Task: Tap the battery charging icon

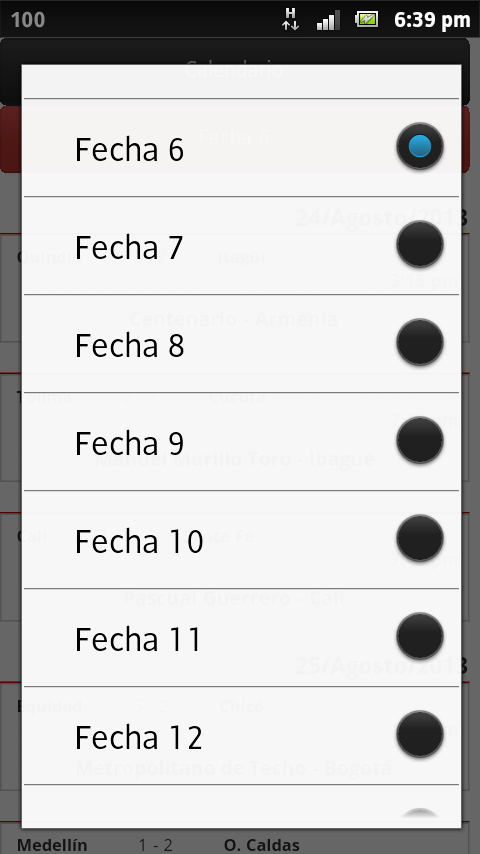Action: (367, 20)
